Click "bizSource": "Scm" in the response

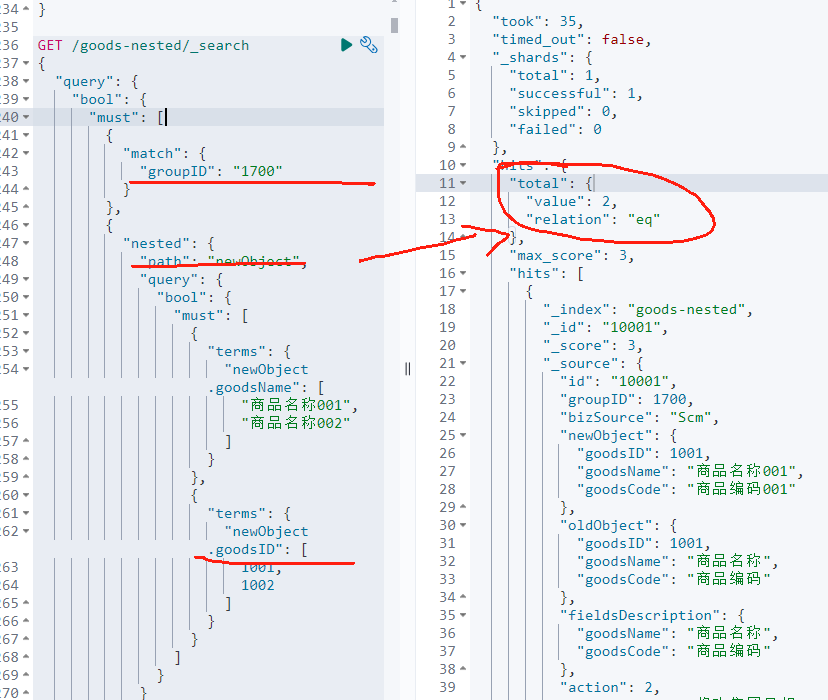pos(639,418)
